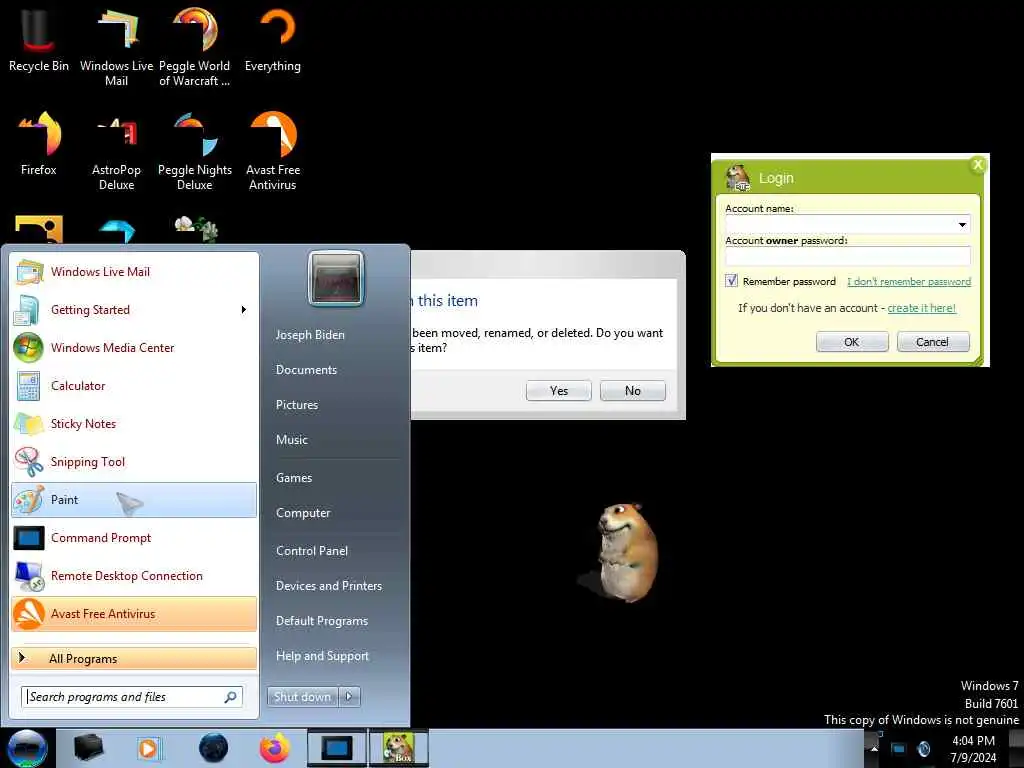Open Music from Start menu
1024x768 pixels.
coord(292,440)
